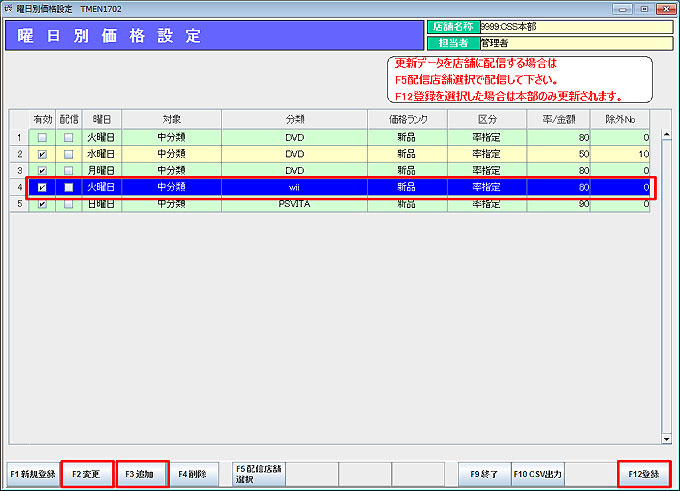Viewport: 680px width, 491px height.
Task: Toggle 有効 checkbox for the 水曜日 row
Action: (42, 155)
